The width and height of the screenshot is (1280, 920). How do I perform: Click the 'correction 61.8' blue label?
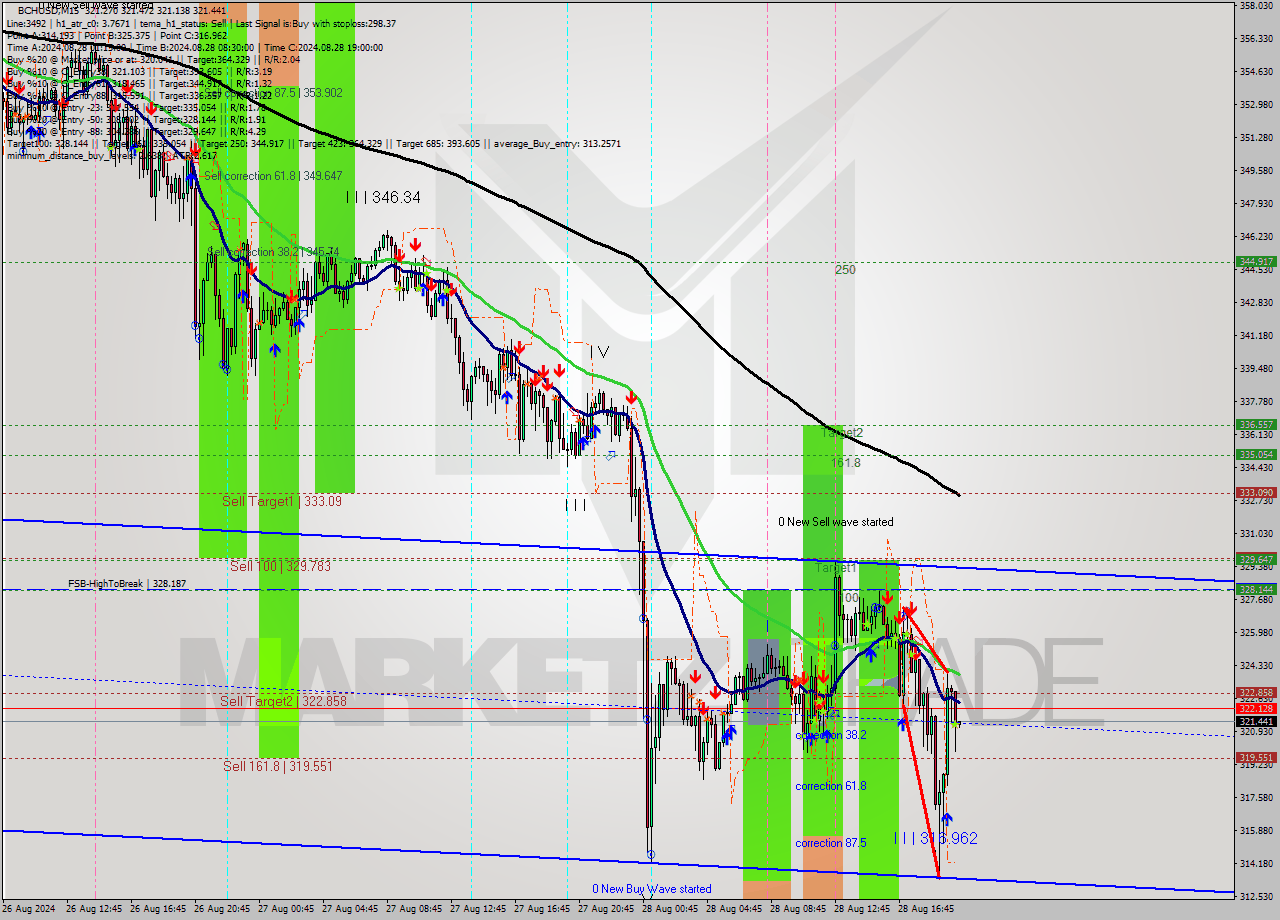(831, 786)
